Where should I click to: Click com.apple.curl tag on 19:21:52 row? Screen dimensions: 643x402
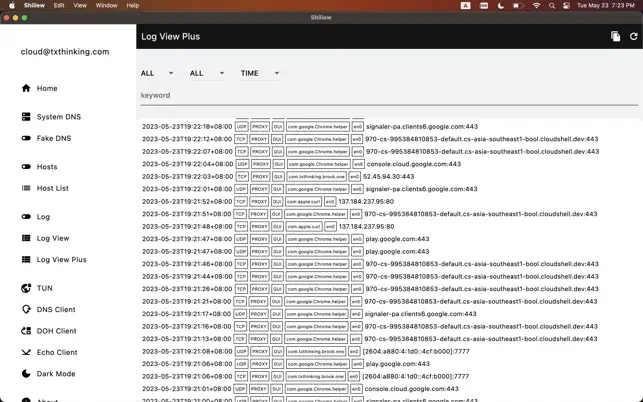(x=303, y=201)
